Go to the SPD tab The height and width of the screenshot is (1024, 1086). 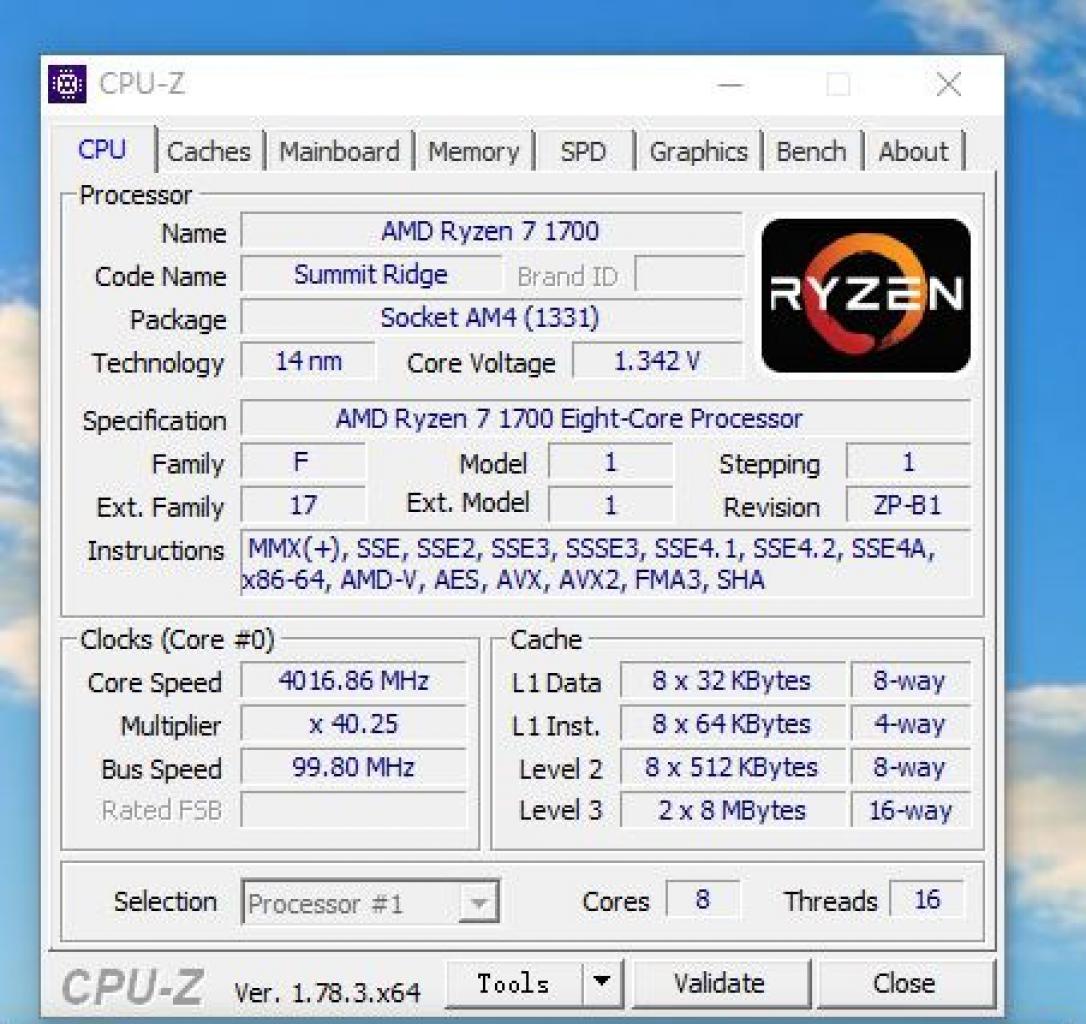583,151
